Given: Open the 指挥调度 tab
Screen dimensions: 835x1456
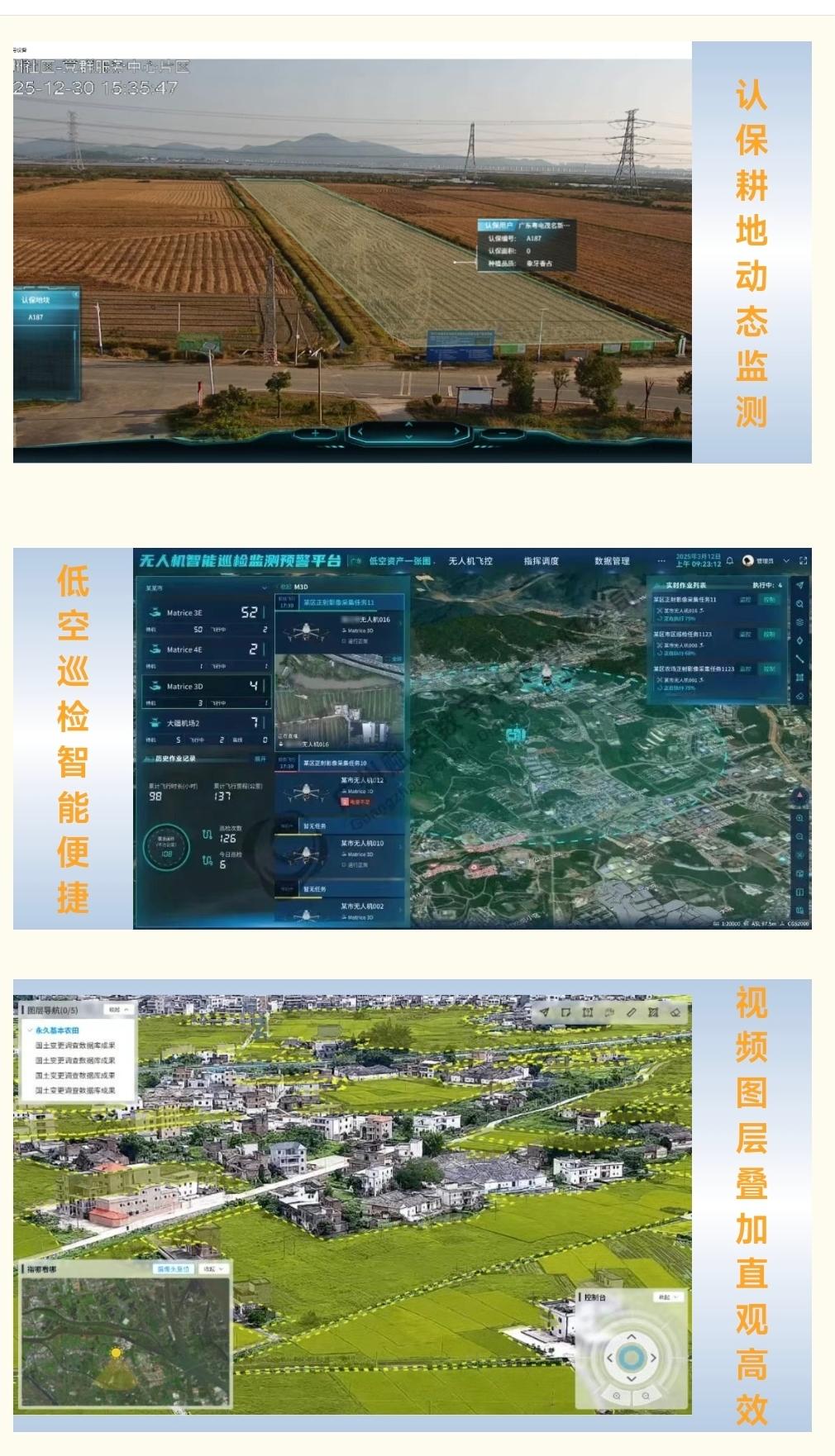Looking at the screenshot, I should tap(541, 560).
